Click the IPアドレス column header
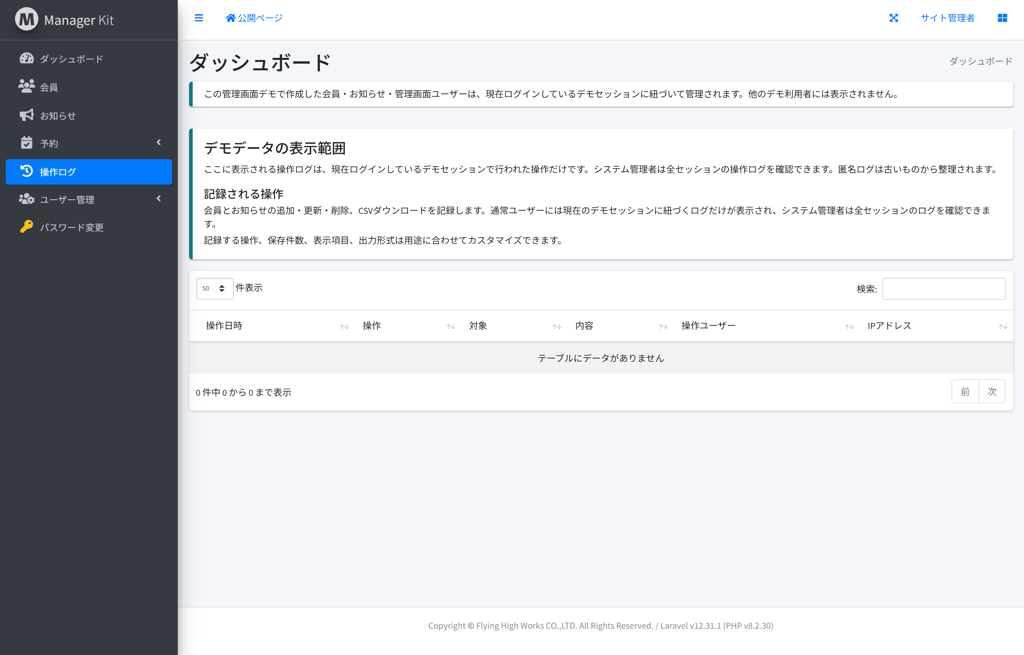The width and height of the screenshot is (1024, 655). pyautogui.click(x=936, y=326)
